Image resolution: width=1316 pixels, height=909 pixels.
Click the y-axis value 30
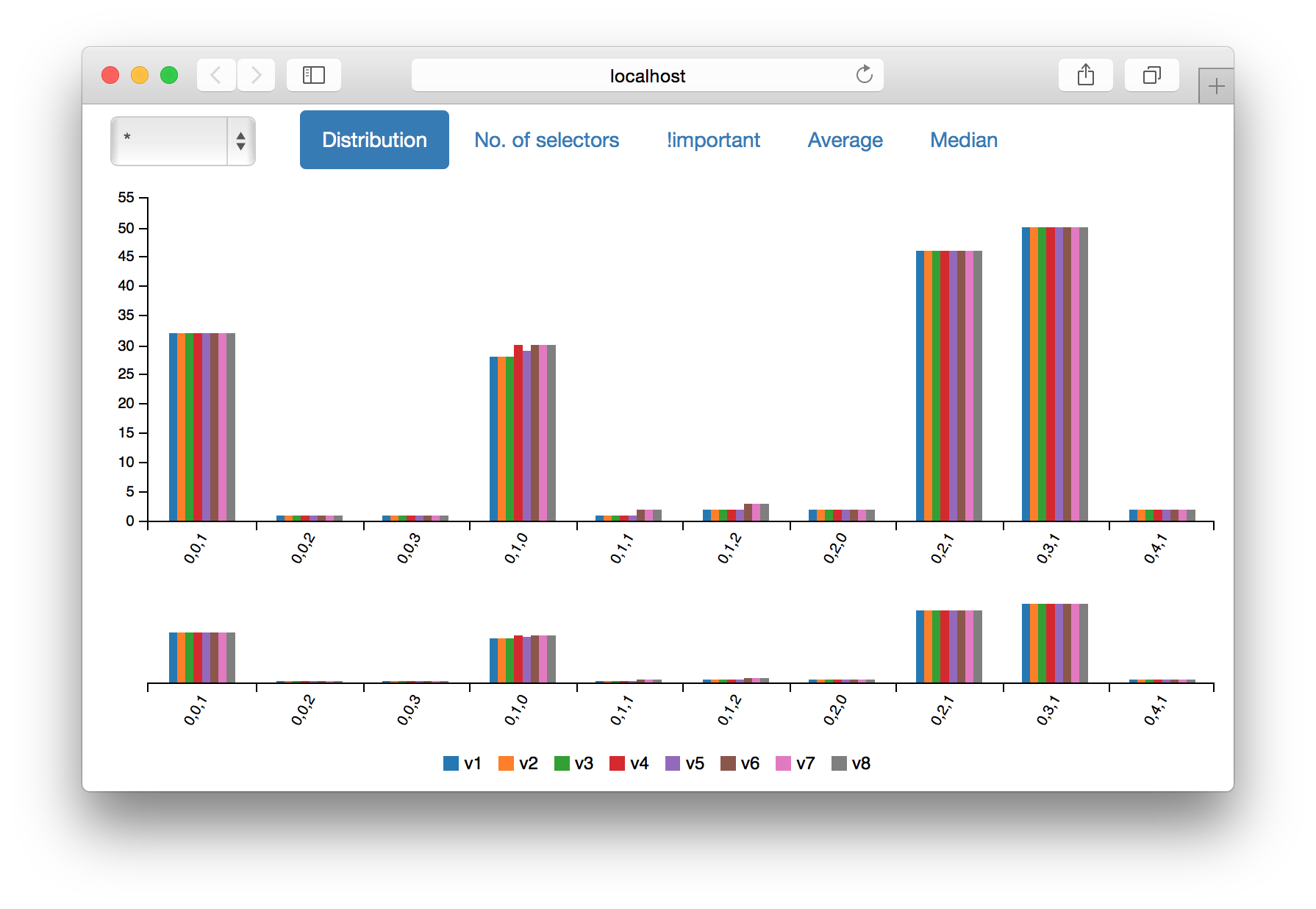[x=126, y=346]
